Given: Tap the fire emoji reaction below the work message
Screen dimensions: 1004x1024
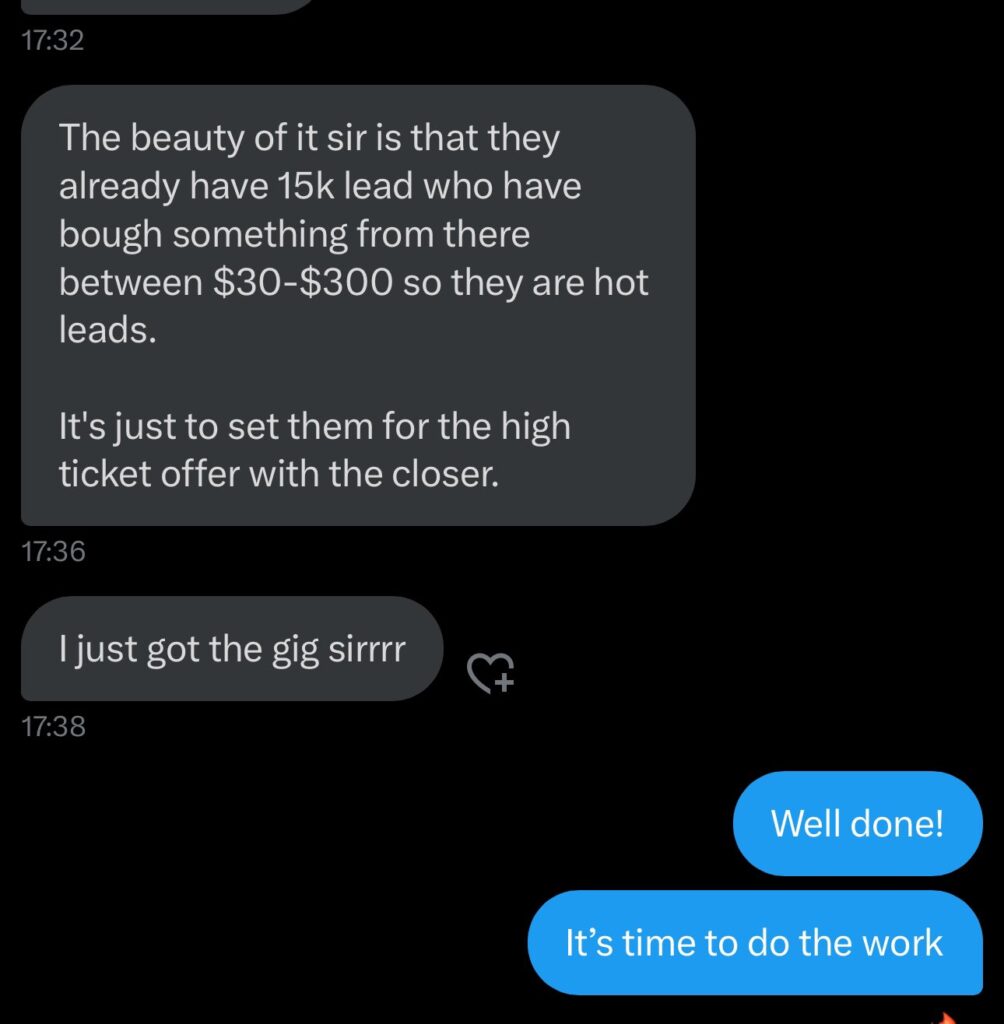Looking at the screenshot, I should click(x=945, y=1017).
